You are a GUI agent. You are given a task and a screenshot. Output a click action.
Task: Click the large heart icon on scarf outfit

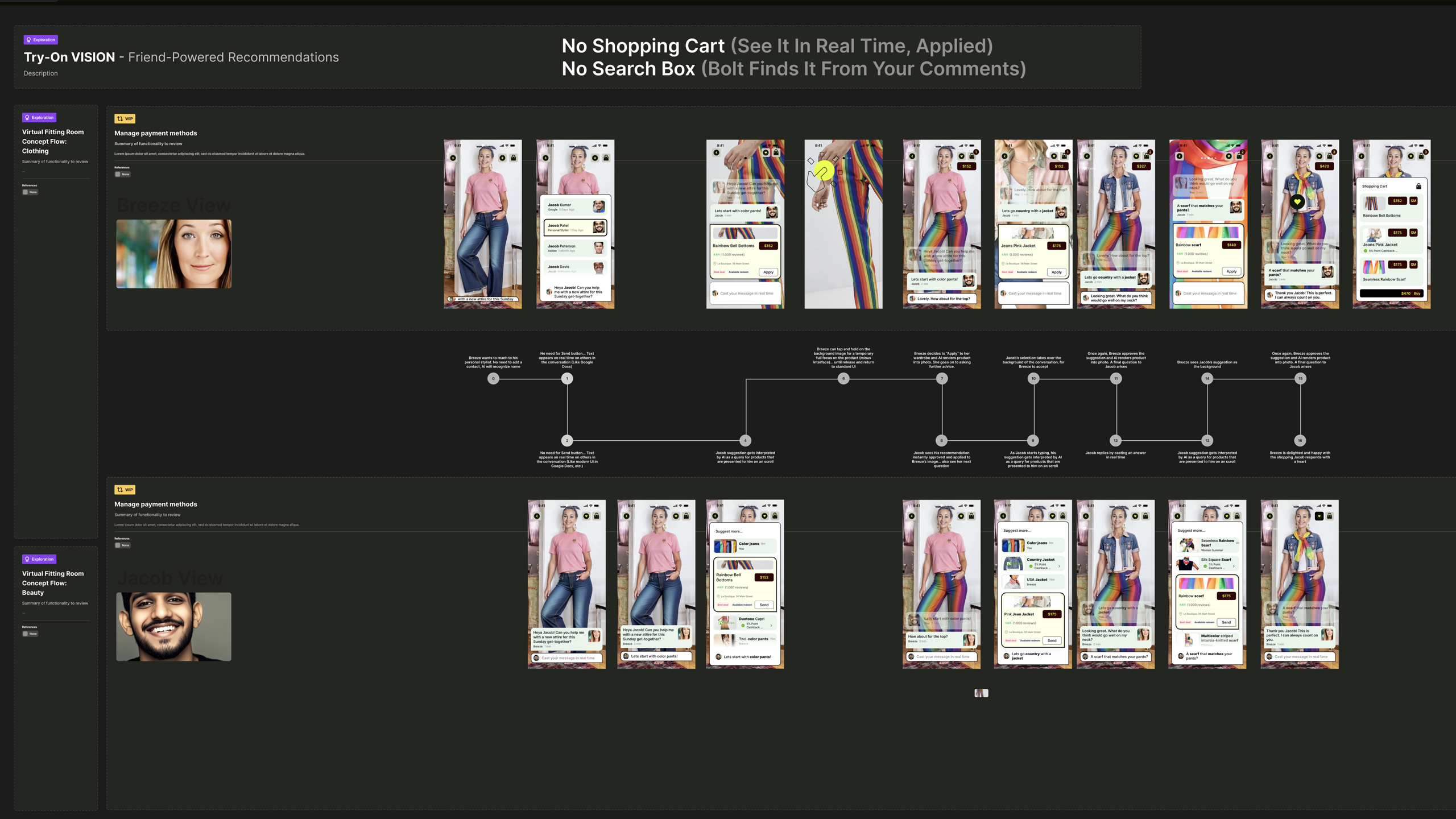(1297, 201)
